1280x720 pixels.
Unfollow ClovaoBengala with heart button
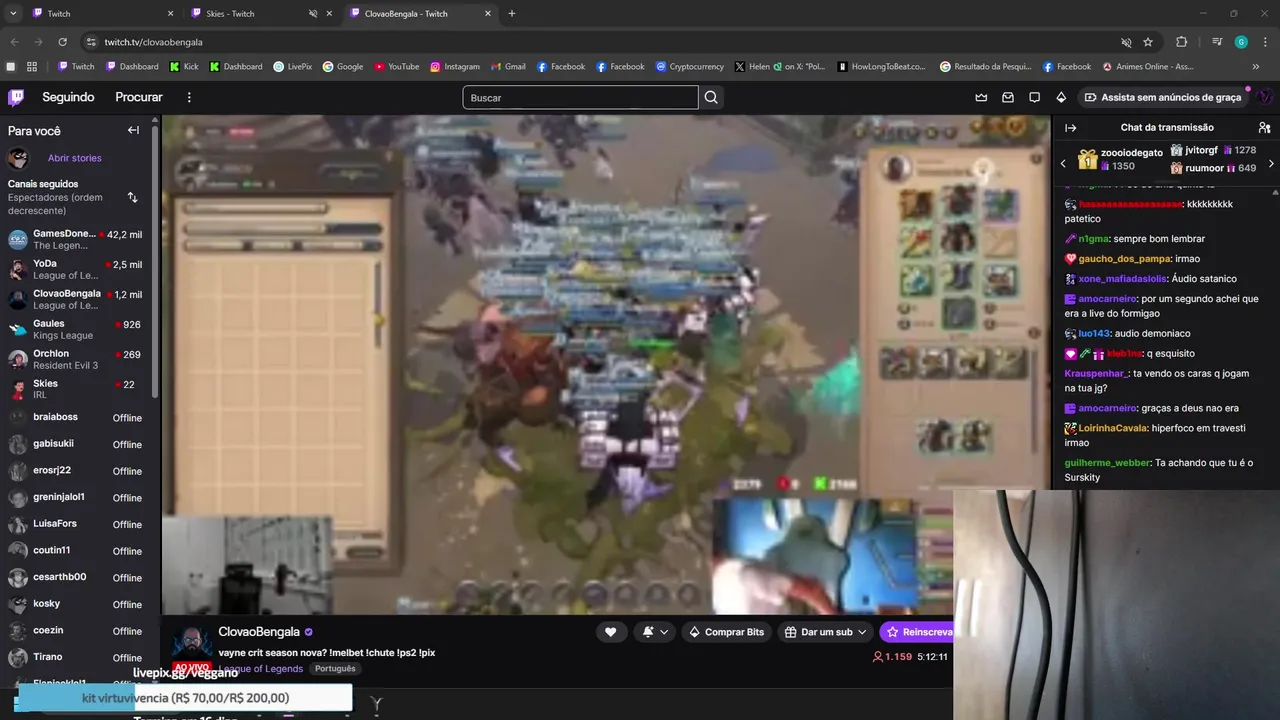610,632
